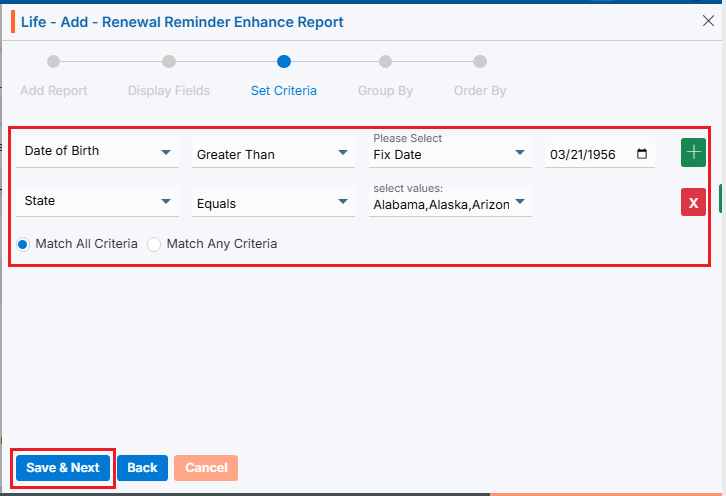Expand the State field dropdown
726x496 pixels.
pos(97,201)
